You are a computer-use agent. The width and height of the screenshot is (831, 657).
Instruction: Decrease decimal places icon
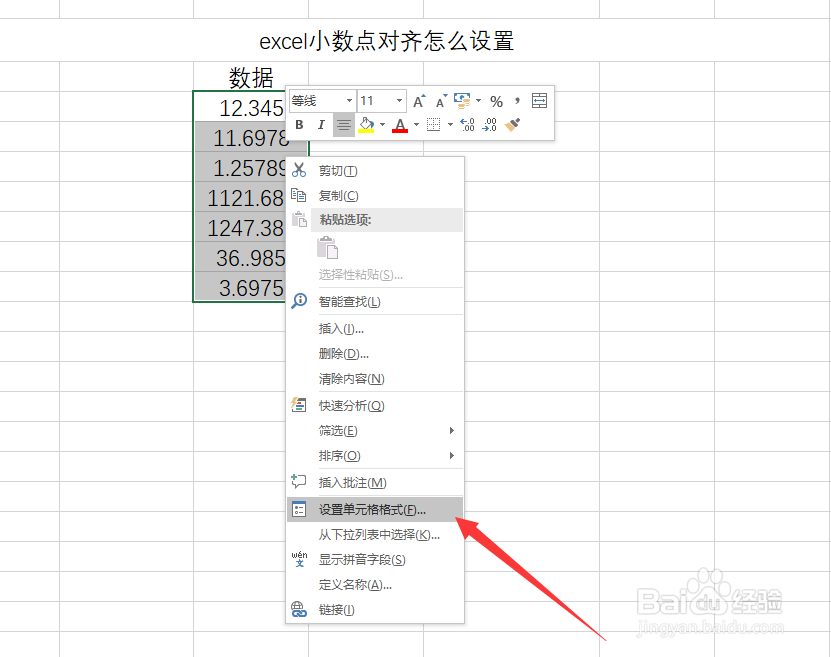[x=490, y=125]
